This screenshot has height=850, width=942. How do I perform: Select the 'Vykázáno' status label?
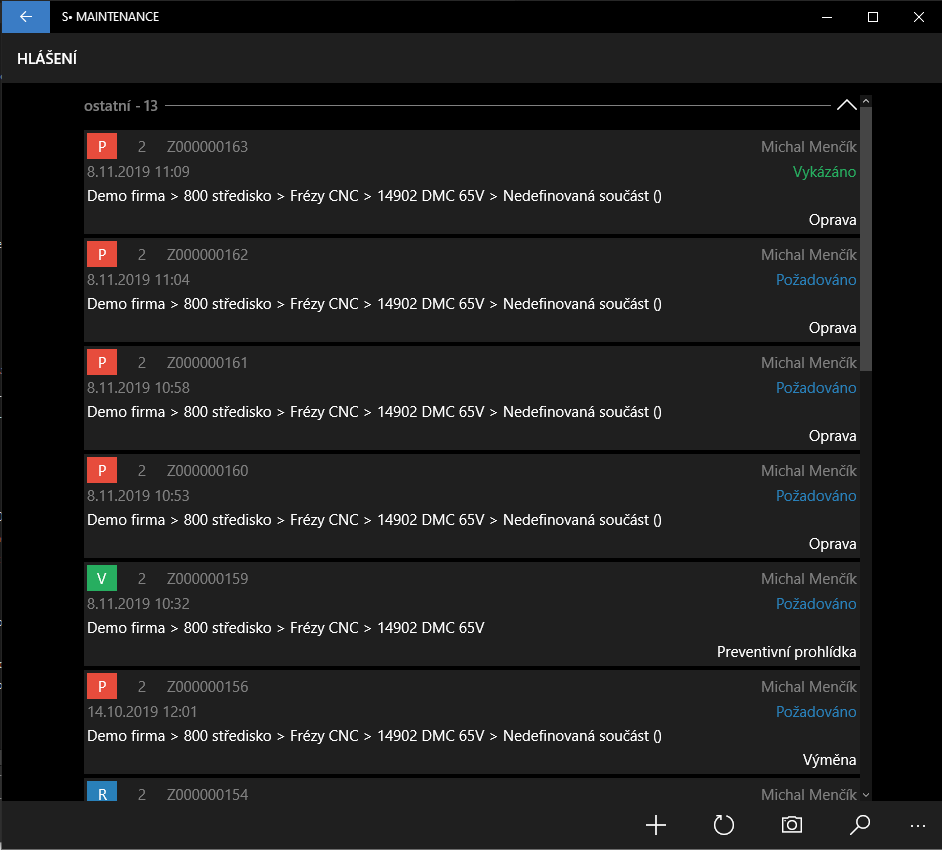pyautogui.click(x=824, y=172)
